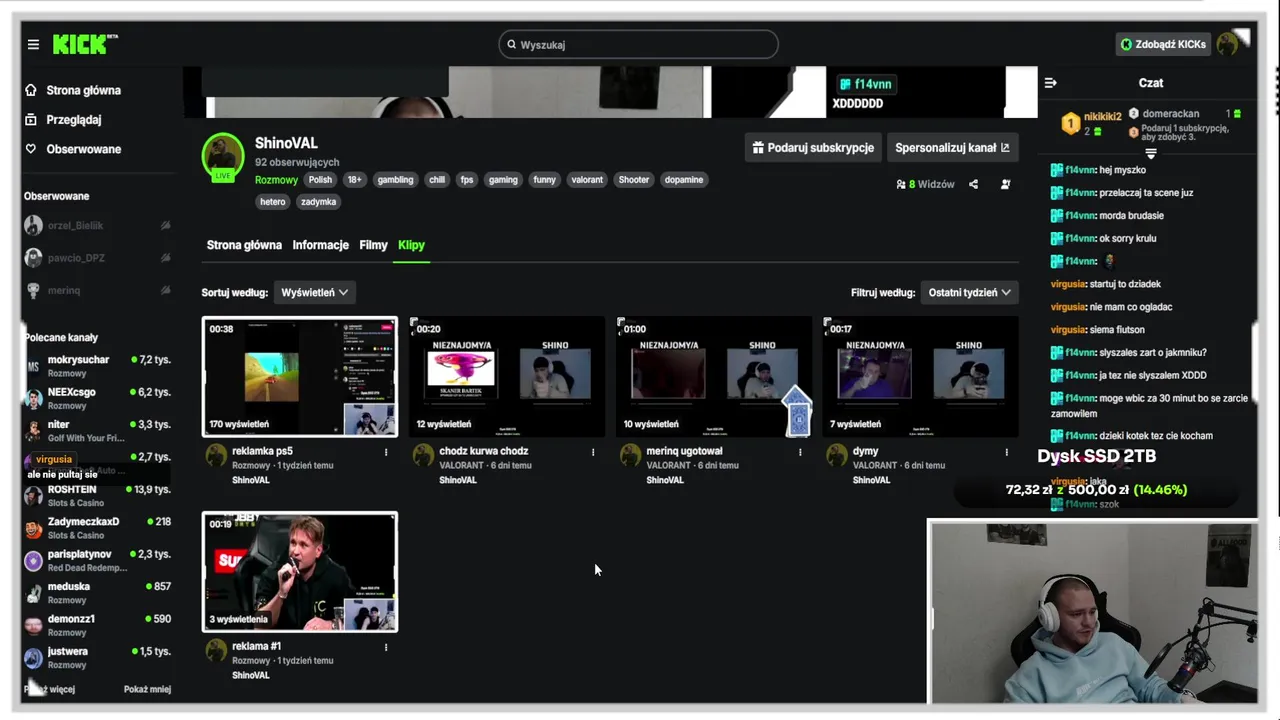Image resolution: width=1280 pixels, height=720 pixels.
Task: Open the options menu for chodz kurwa chodz
Action: (x=593, y=452)
